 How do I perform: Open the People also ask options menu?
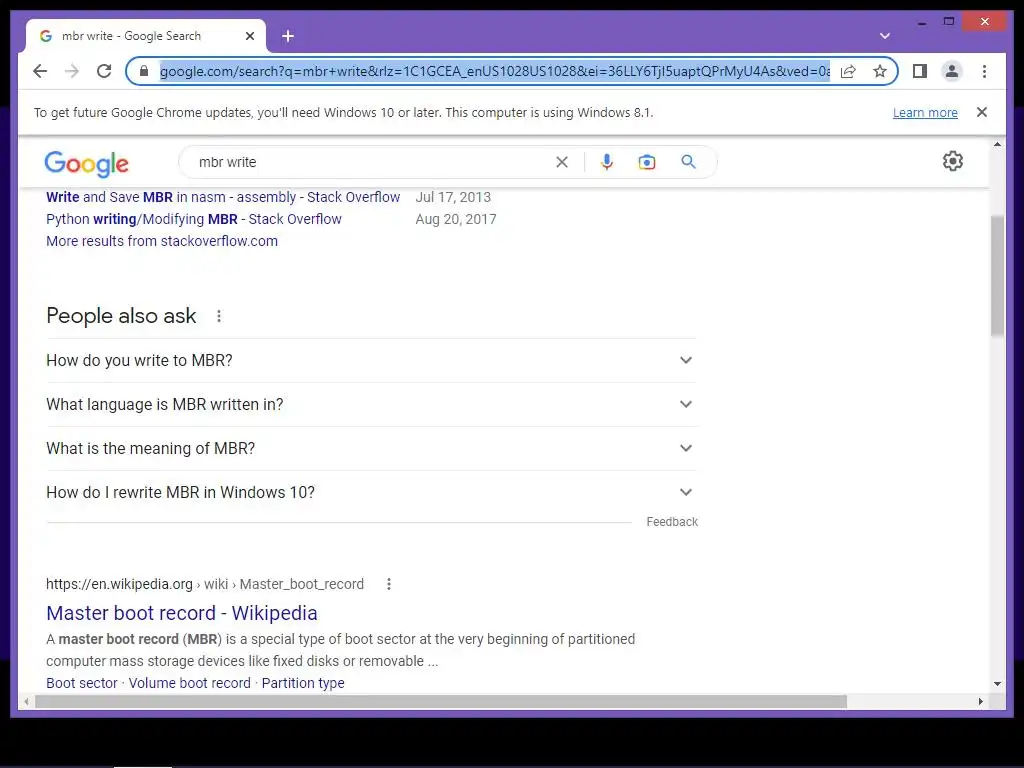tap(219, 316)
